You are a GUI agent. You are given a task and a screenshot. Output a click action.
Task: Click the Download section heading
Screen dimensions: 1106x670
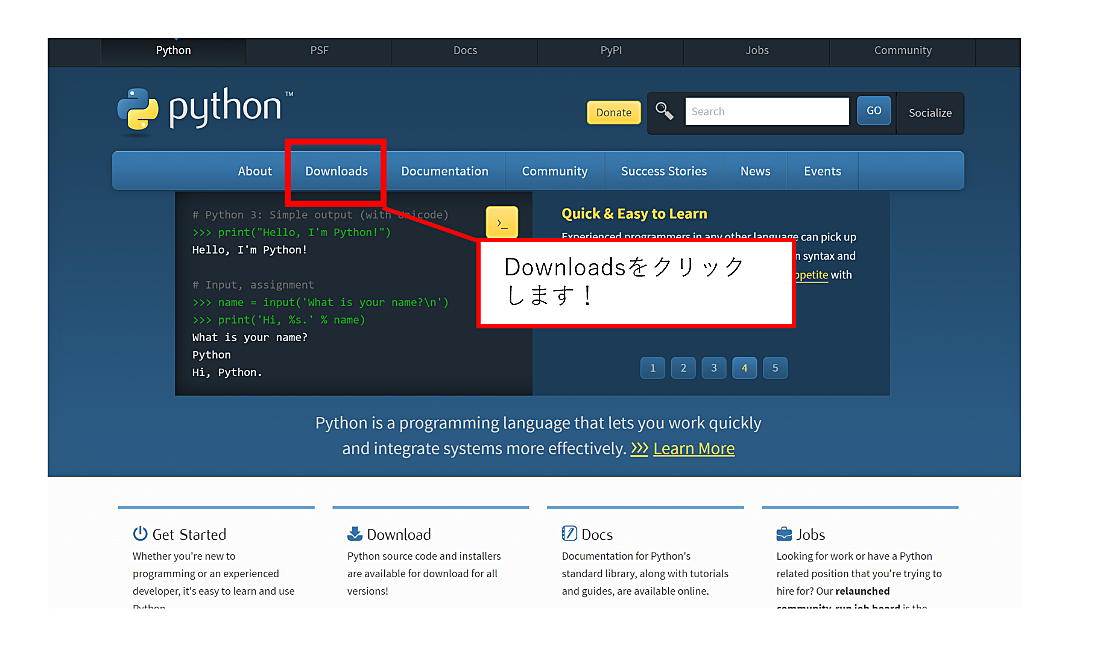tap(399, 535)
